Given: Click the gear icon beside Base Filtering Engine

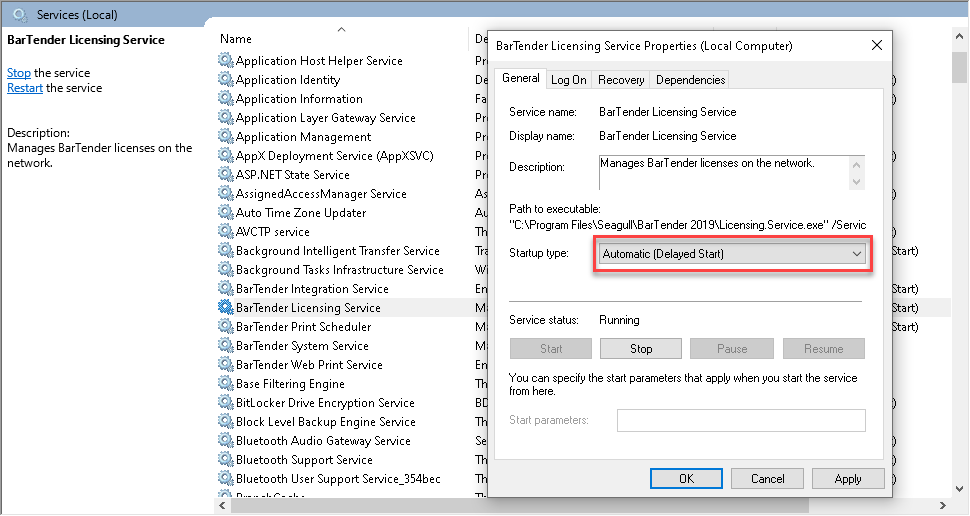Looking at the screenshot, I should coord(225,384).
